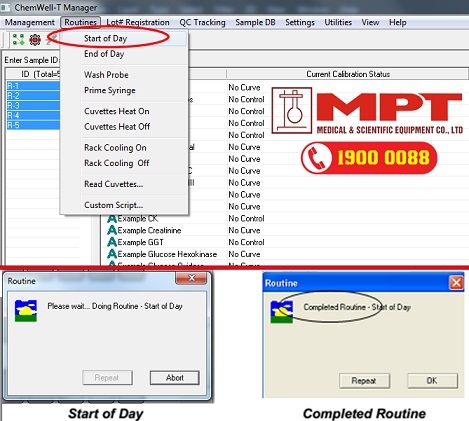Choose Start of Day from the Routines menu
This screenshot has height=421, width=469.
[105, 38]
